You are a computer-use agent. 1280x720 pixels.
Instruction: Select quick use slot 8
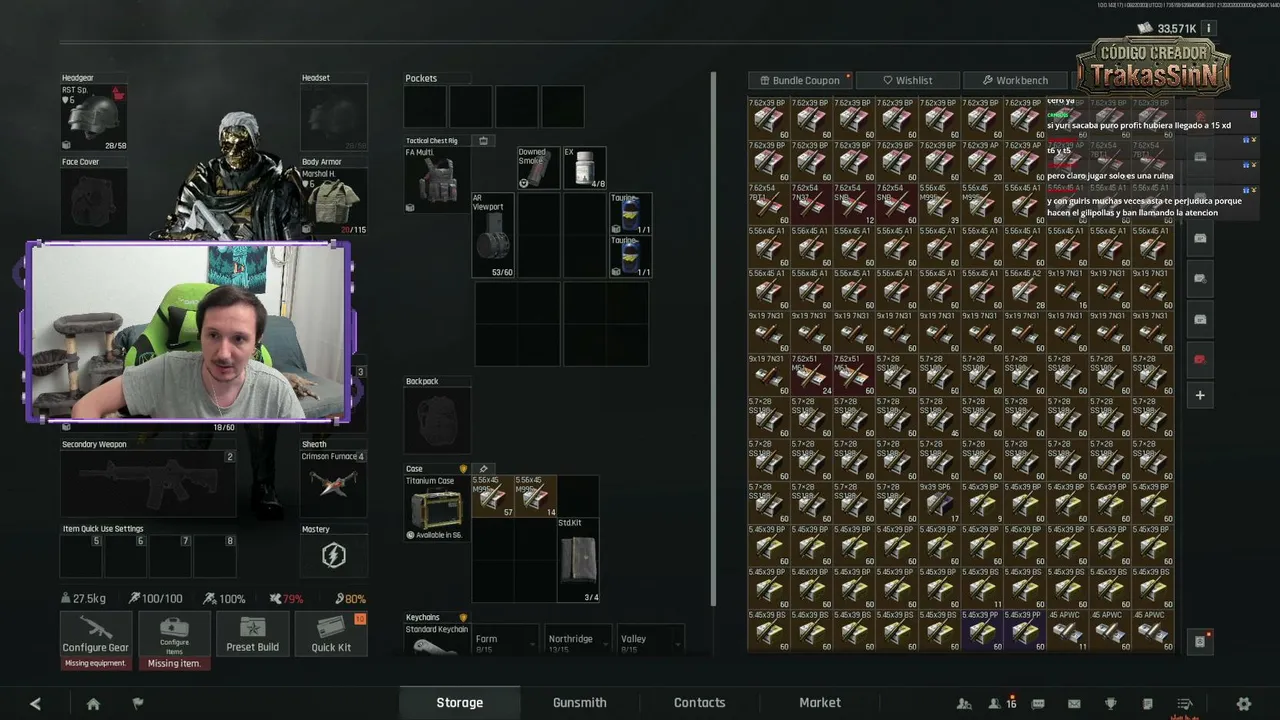215,555
